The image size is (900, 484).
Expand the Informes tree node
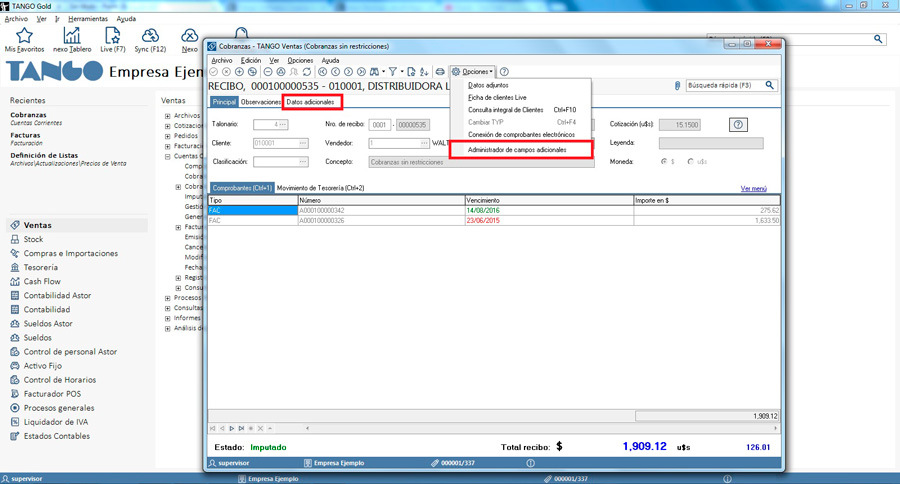tap(168, 318)
